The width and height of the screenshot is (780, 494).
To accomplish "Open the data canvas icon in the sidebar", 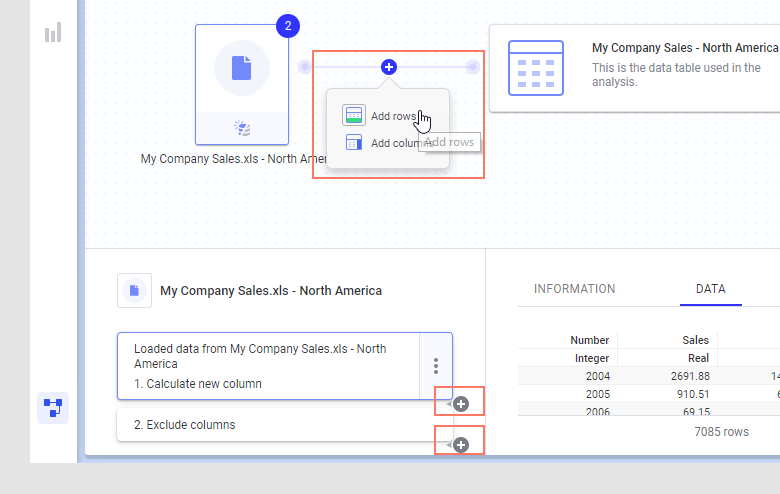I will (53, 407).
